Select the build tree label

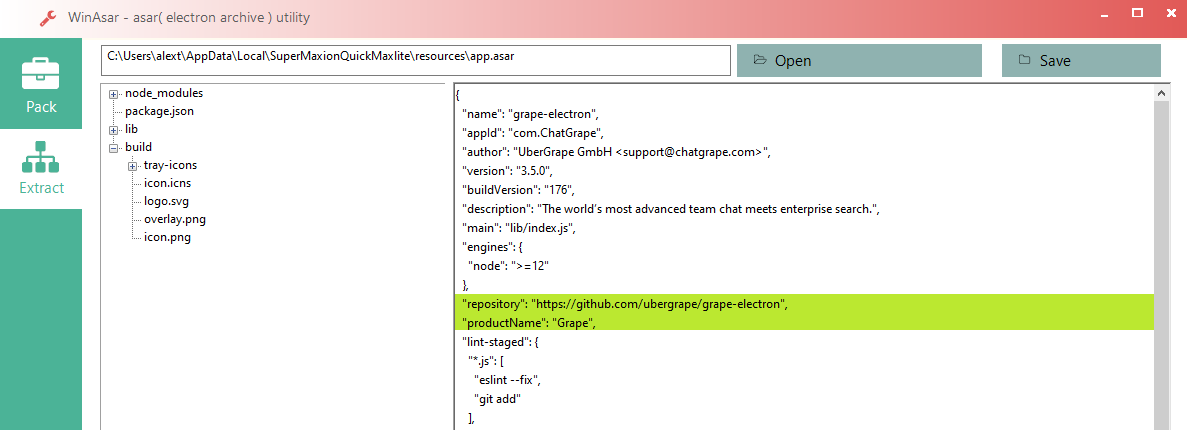139,148
